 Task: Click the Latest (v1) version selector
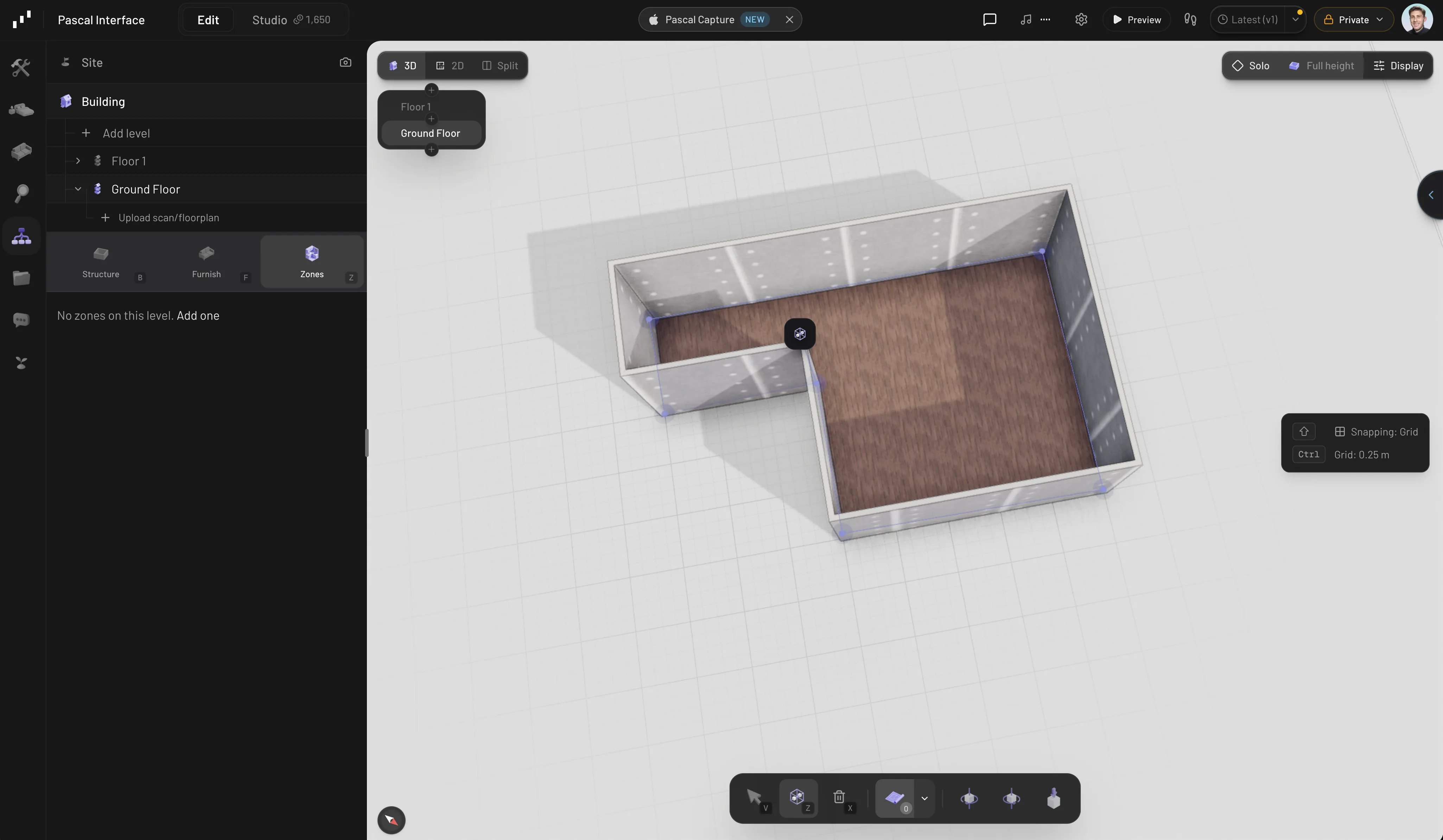1248,19
